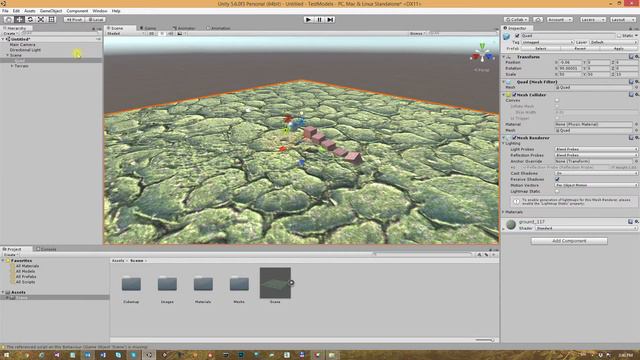Select Main Camera in Hierarchy

22,44
